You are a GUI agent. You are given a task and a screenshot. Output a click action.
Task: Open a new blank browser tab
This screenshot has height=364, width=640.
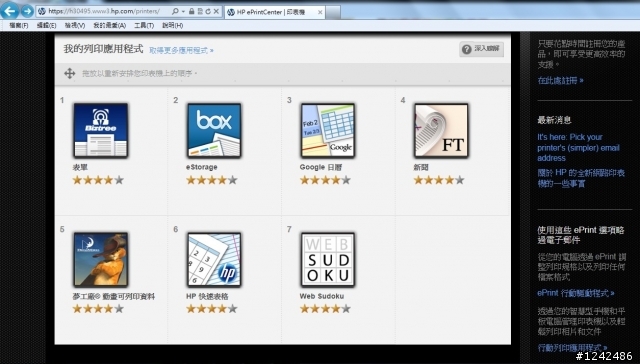[333, 13]
